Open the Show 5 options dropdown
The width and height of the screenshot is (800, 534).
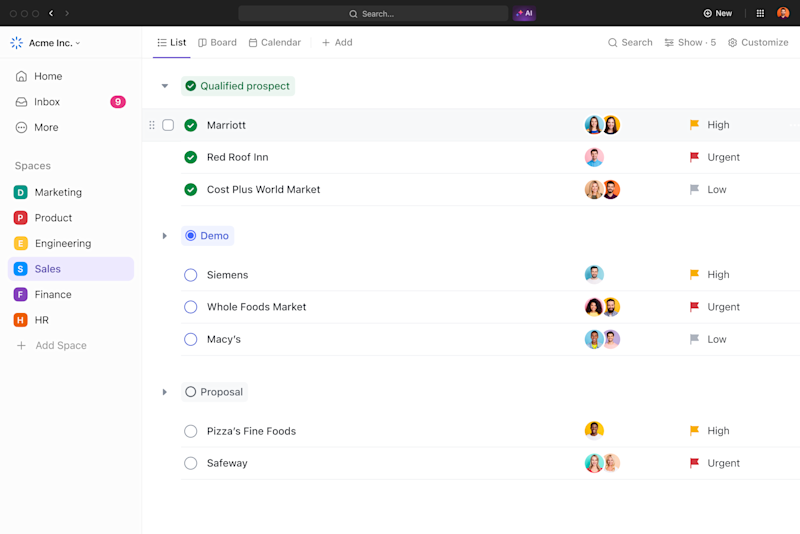690,42
